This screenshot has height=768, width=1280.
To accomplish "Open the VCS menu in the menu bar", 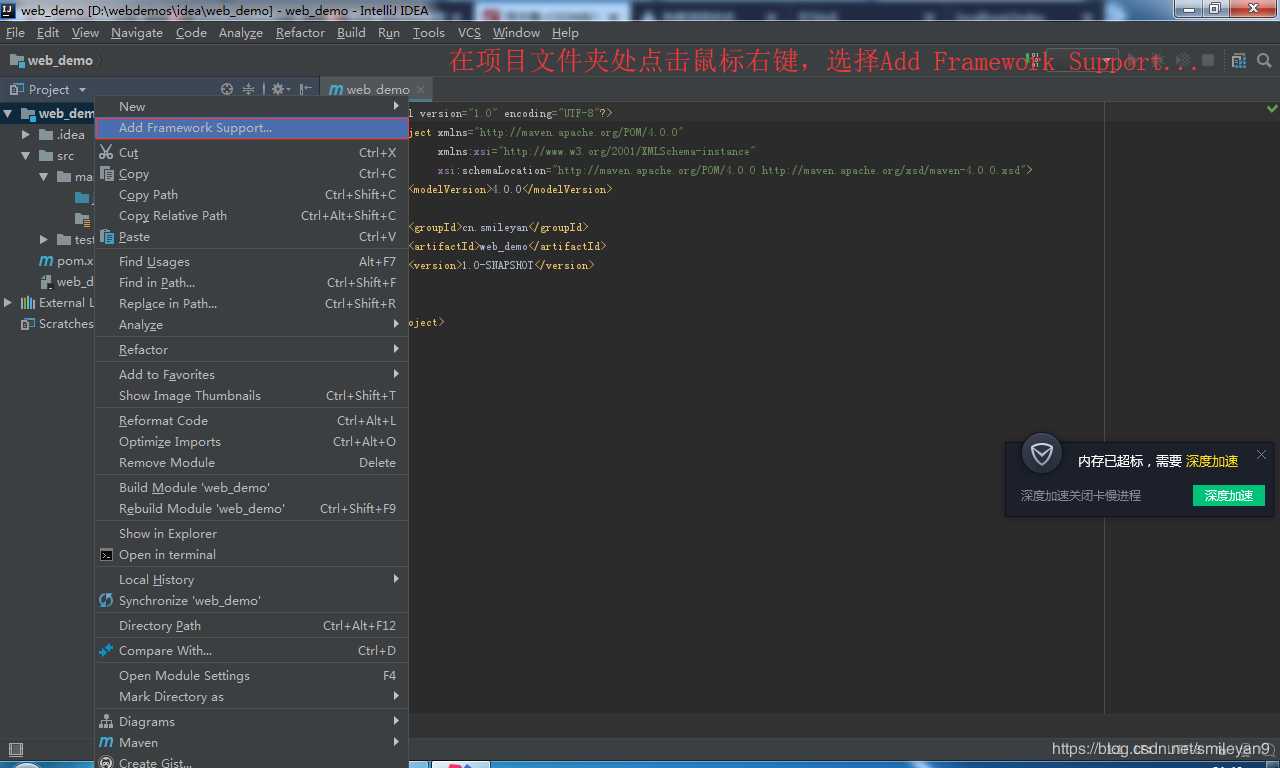I will 469,32.
